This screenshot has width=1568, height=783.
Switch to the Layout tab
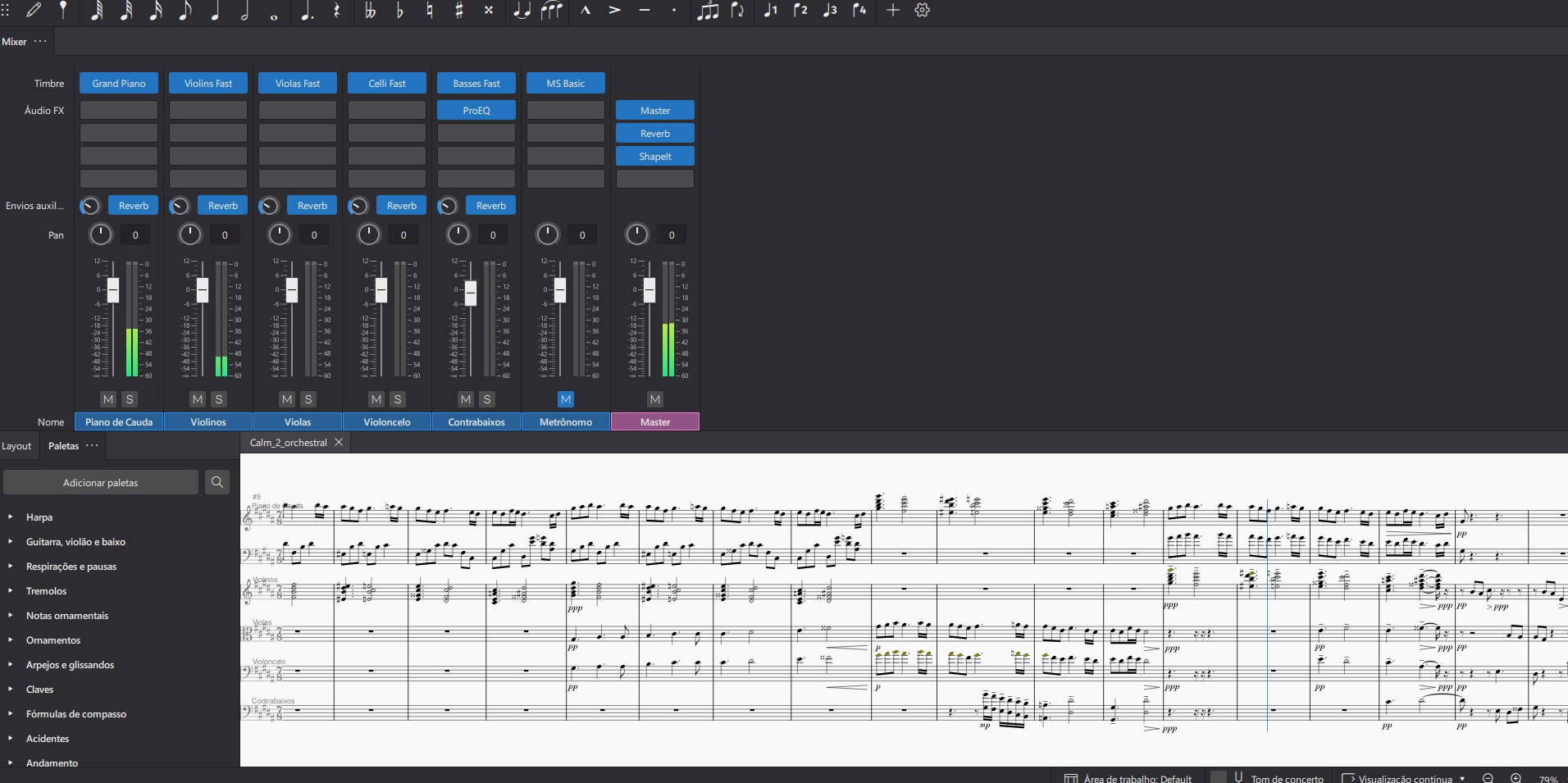16,446
